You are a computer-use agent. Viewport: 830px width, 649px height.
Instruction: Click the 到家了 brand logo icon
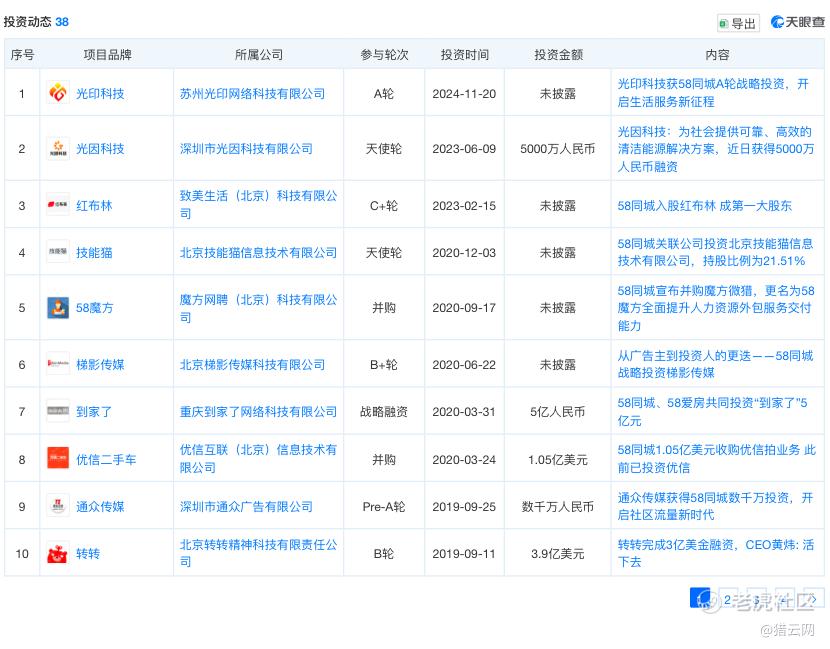pyautogui.click(x=58, y=411)
